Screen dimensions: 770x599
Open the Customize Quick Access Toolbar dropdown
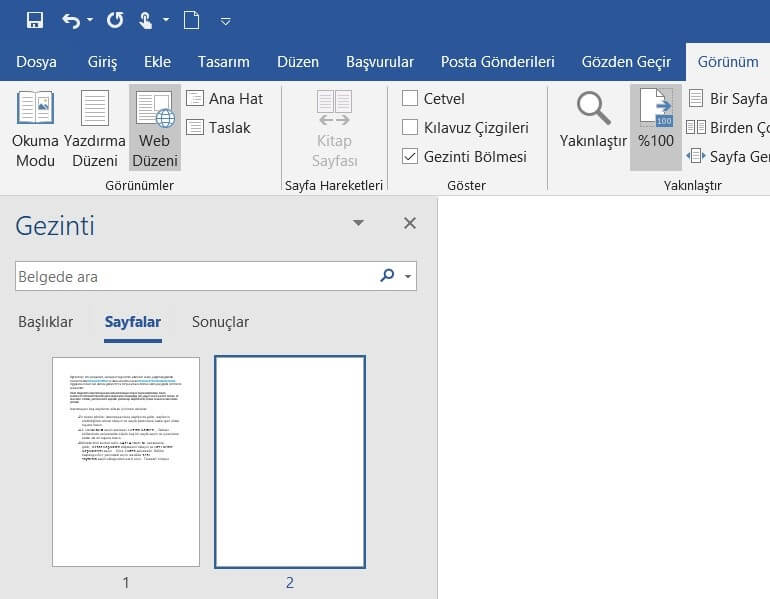point(226,21)
